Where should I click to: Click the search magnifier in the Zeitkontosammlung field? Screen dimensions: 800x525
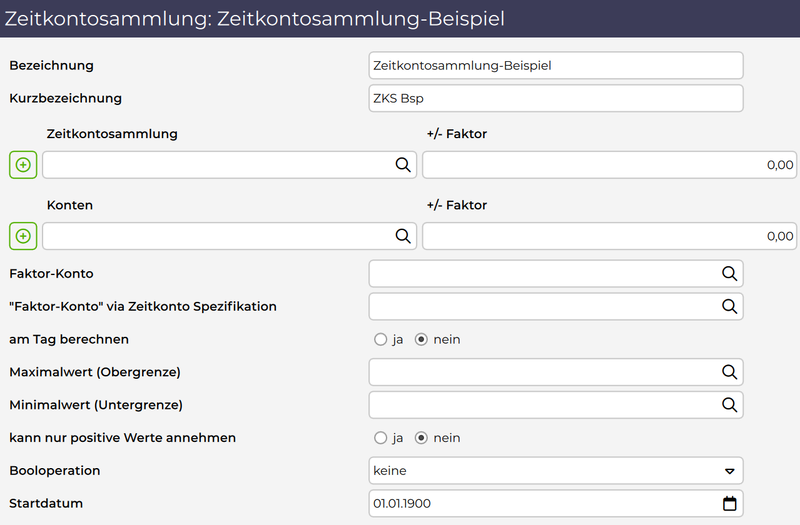point(403,165)
